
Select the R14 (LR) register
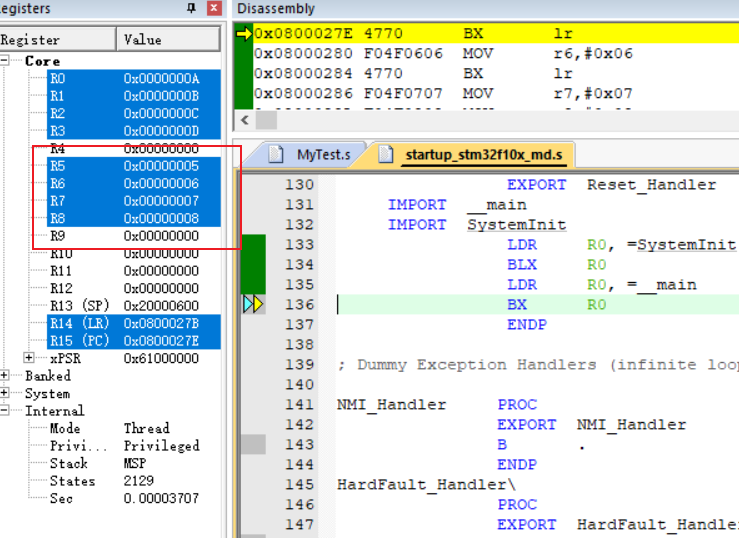point(134,323)
